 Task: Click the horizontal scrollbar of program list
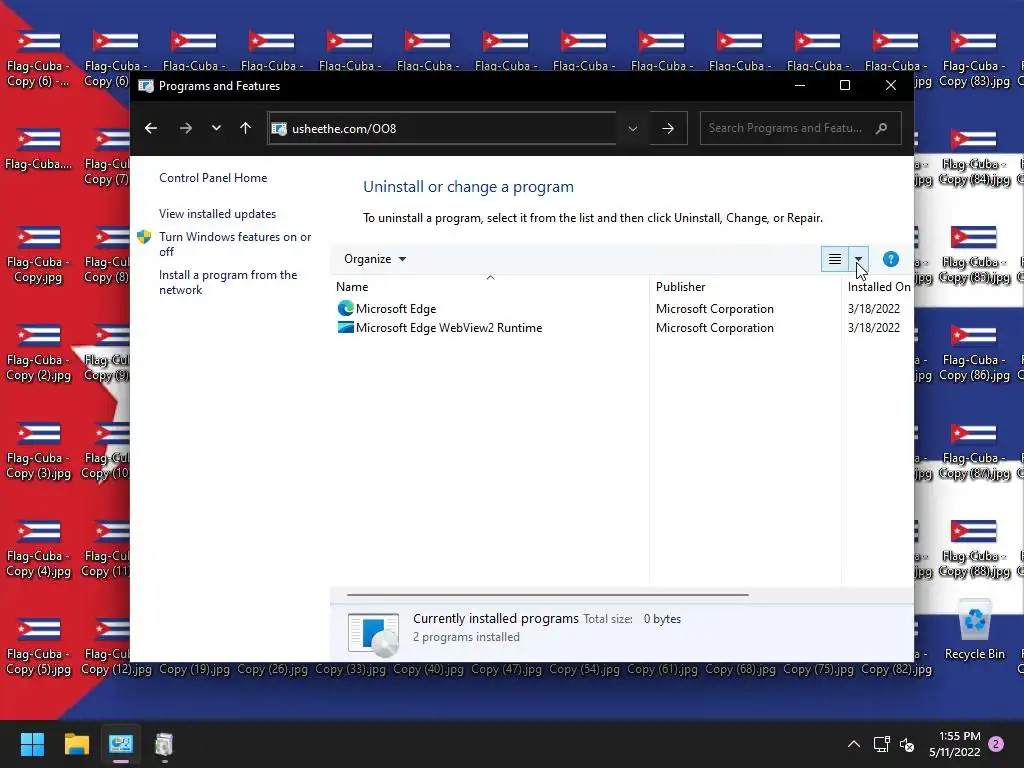[x=547, y=595]
